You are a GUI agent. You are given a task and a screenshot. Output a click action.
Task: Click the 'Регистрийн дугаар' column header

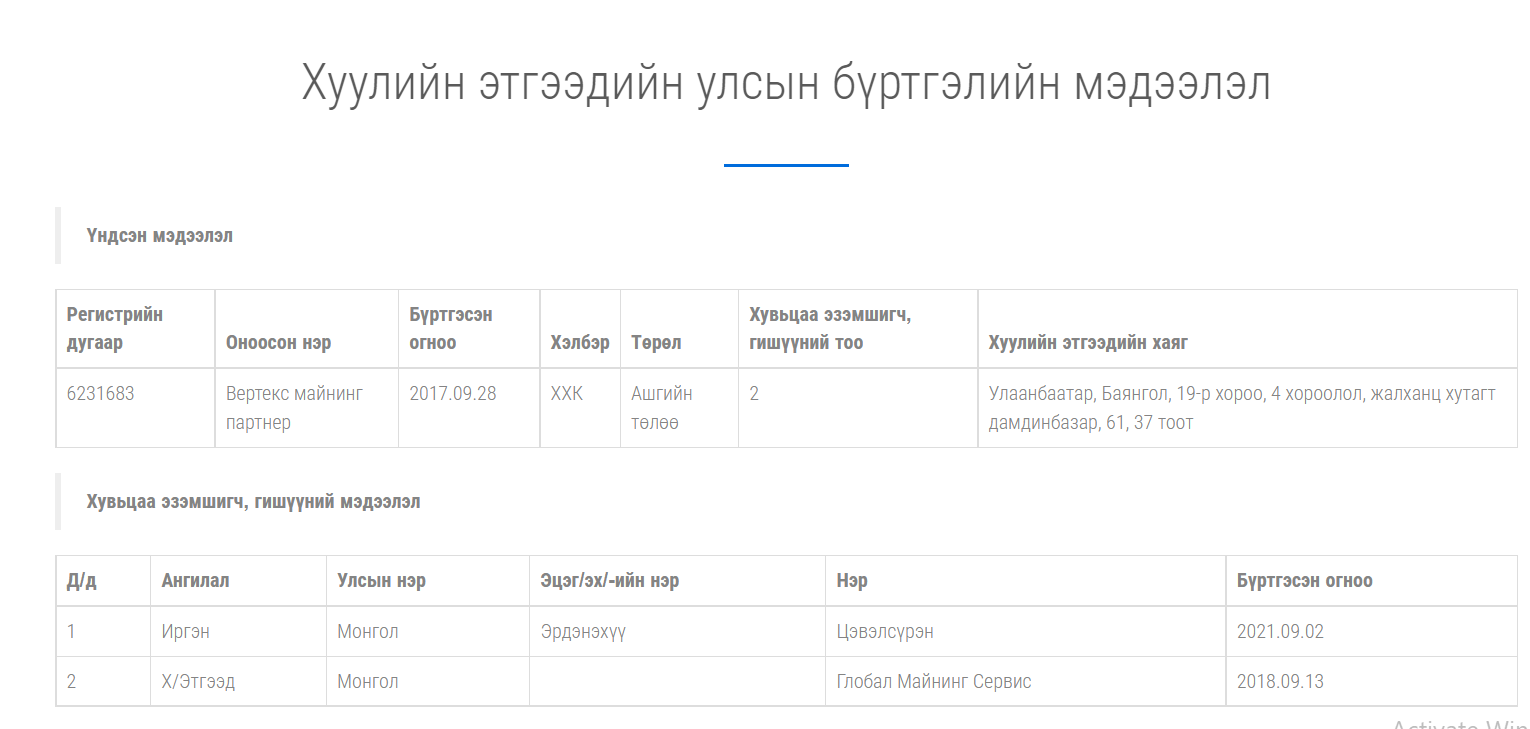pos(115,328)
